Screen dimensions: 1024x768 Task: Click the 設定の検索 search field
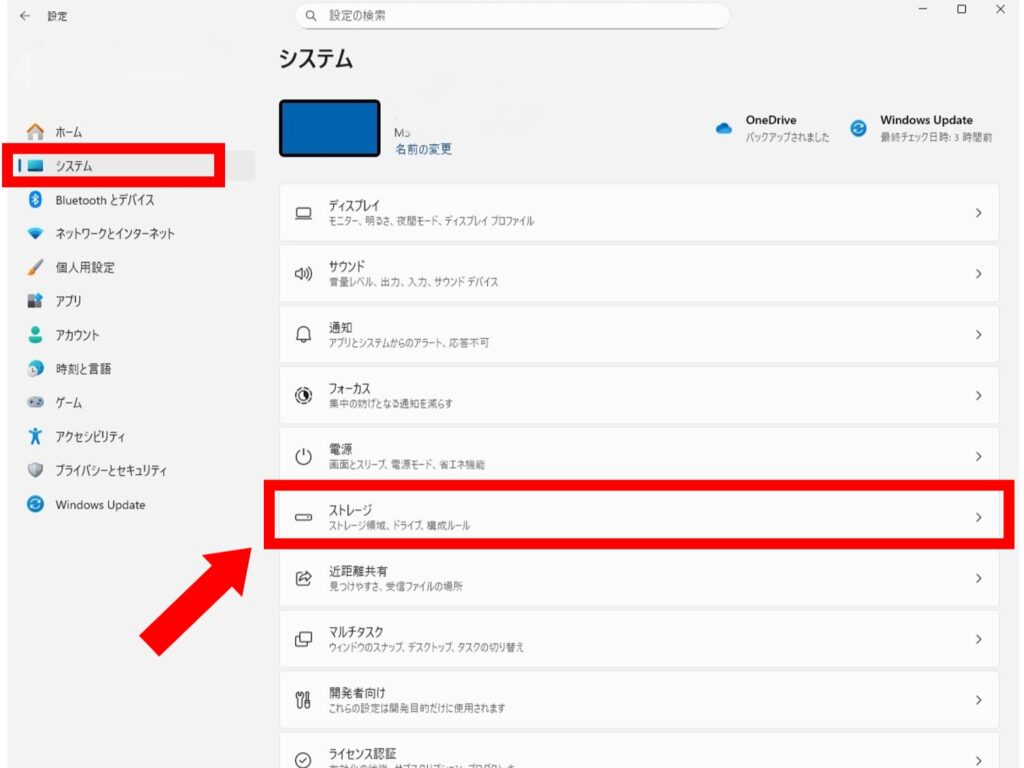click(512, 16)
